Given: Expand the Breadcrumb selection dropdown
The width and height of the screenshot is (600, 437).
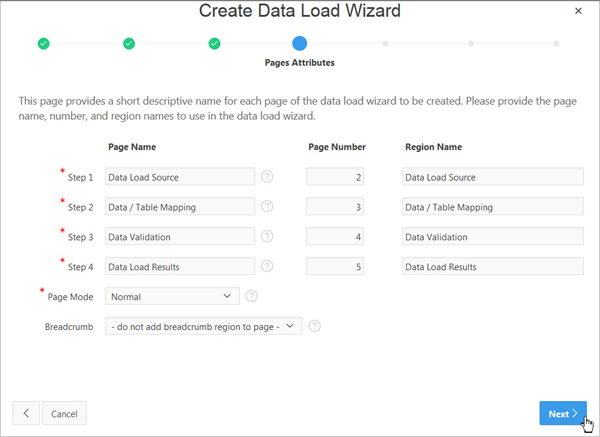Looking at the screenshot, I should (x=203, y=326).
